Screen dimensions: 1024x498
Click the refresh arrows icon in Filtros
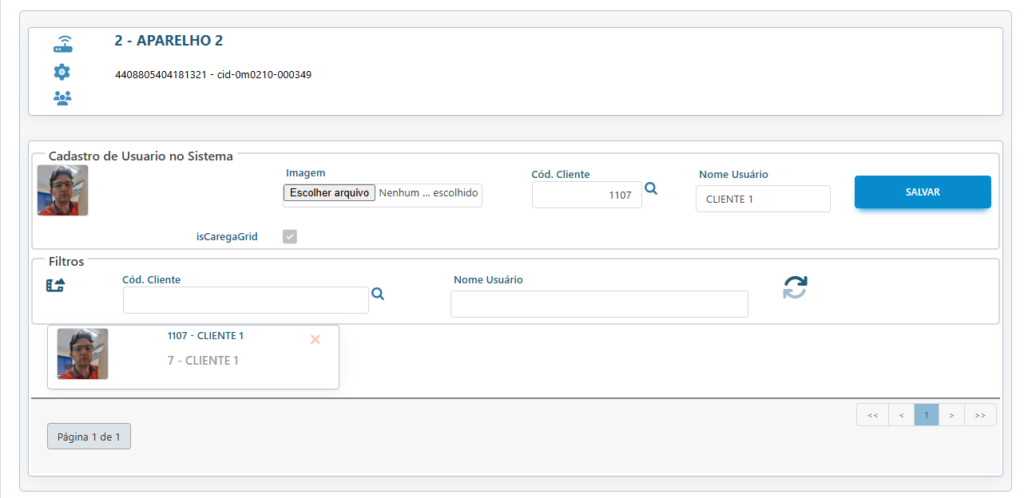795,287
